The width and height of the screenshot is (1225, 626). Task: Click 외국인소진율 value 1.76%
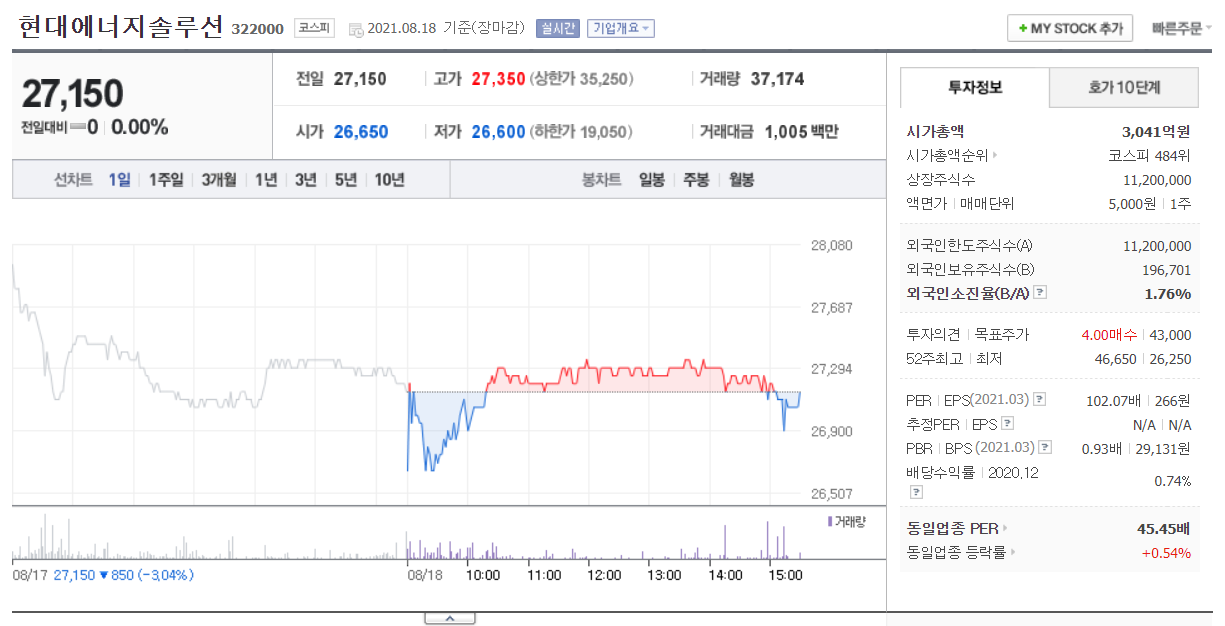point(1168,293)
